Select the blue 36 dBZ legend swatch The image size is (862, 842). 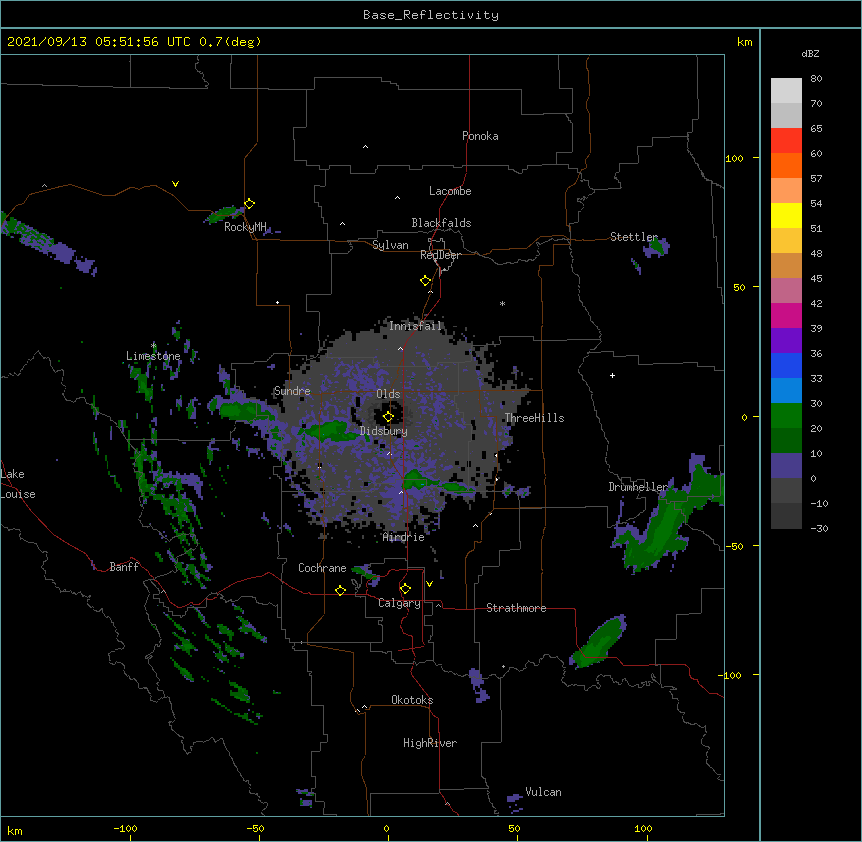pyautogui.click(x=786, y=365)
